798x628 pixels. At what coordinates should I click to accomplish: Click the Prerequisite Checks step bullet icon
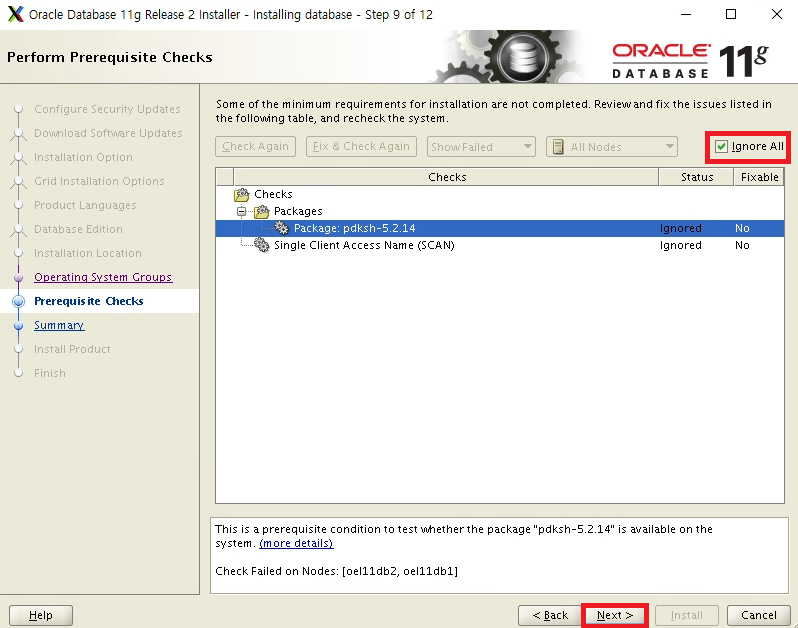pyautogui.click(x=19, y=301)
